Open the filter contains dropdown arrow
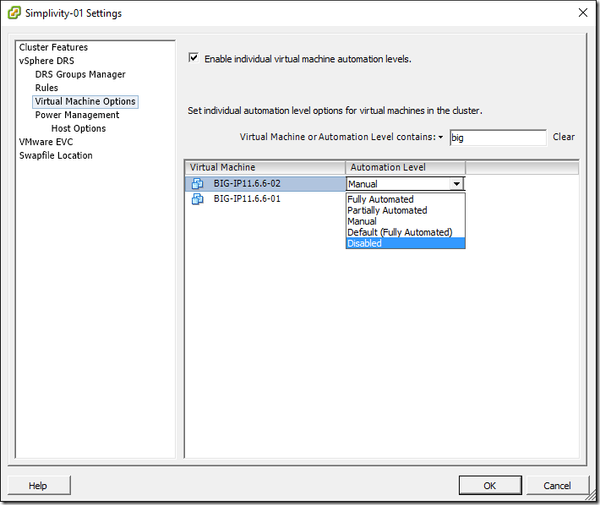This screenshot has width=600, height=505. (x=440, y=137)
